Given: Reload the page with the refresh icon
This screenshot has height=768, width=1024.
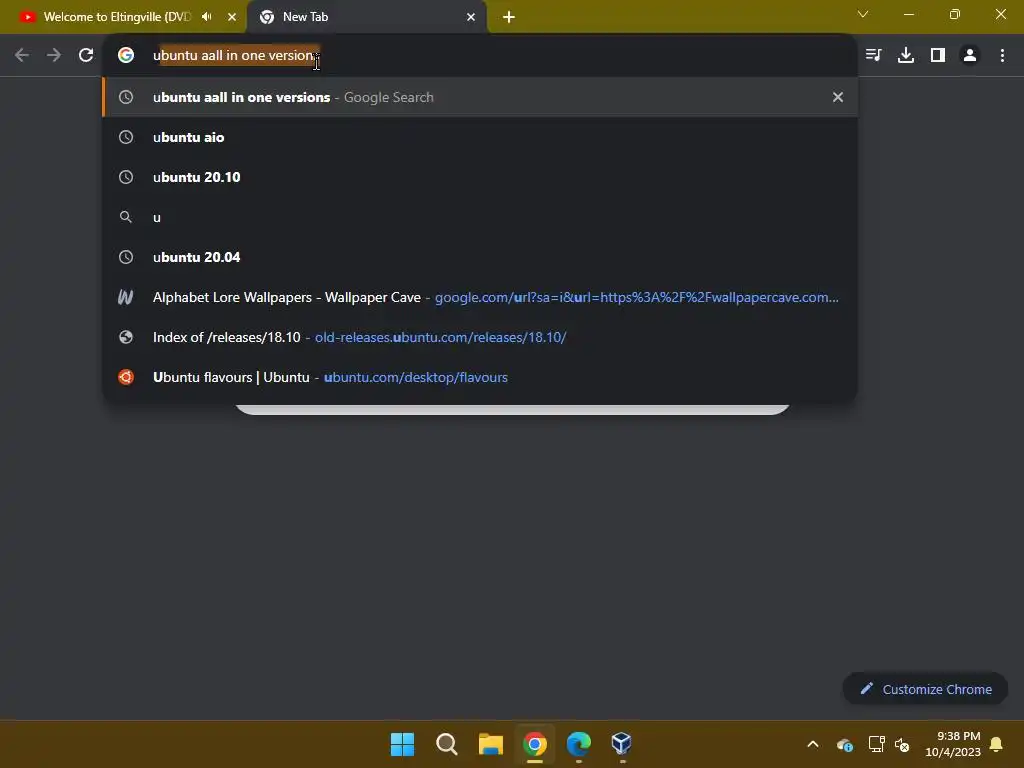Looking at the screenshot, I should [x=86, y=55].
